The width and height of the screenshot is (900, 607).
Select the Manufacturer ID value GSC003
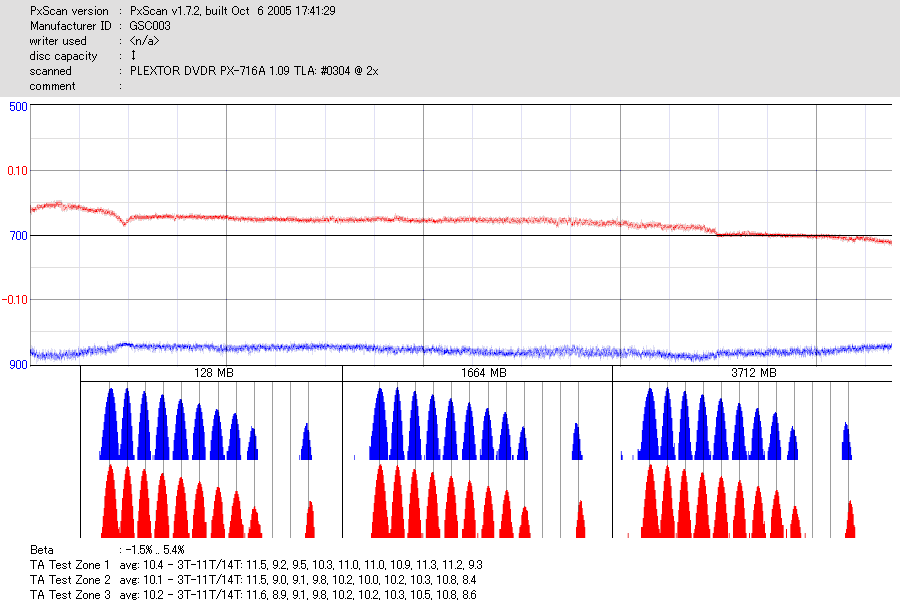click(150, 26)
